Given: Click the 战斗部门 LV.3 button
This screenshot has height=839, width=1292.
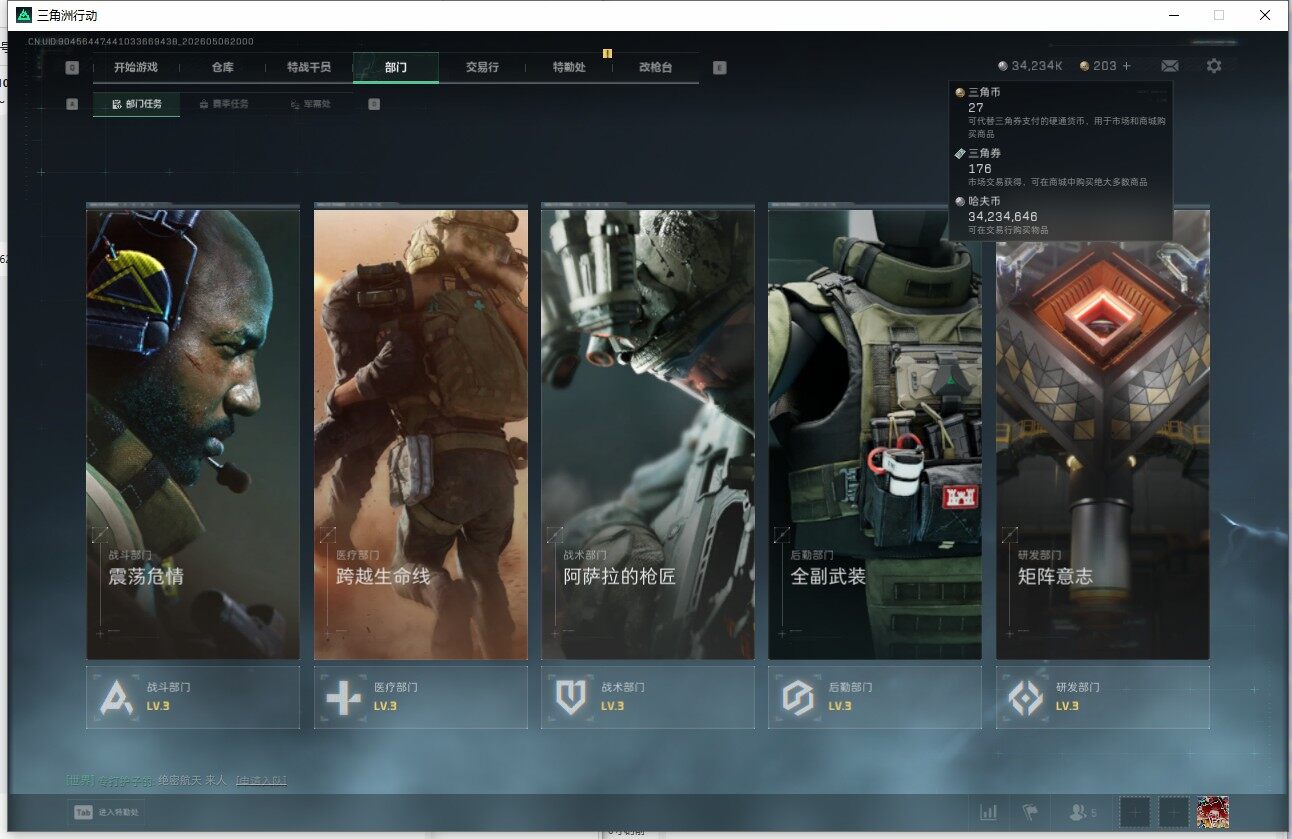Looking at the screenshot, I should click(193, 697).
